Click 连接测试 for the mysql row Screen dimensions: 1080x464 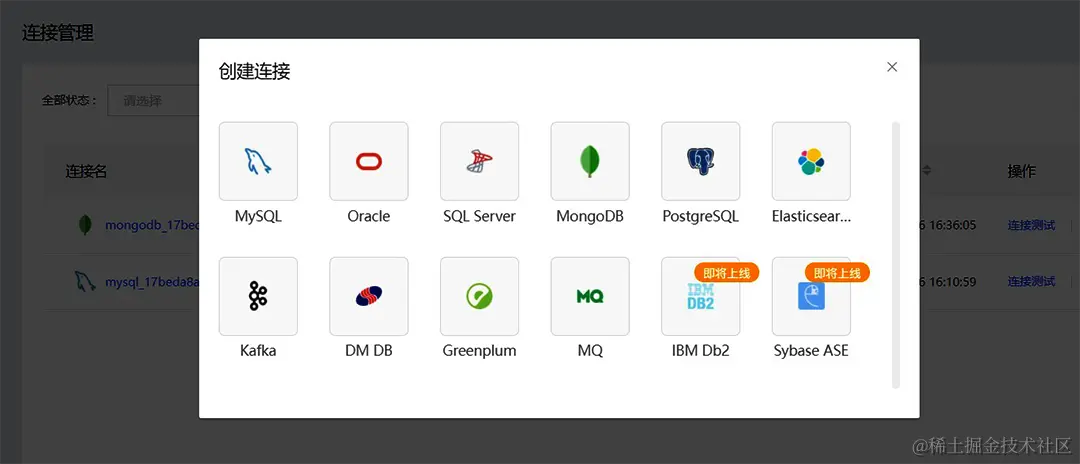point(1031,281)
